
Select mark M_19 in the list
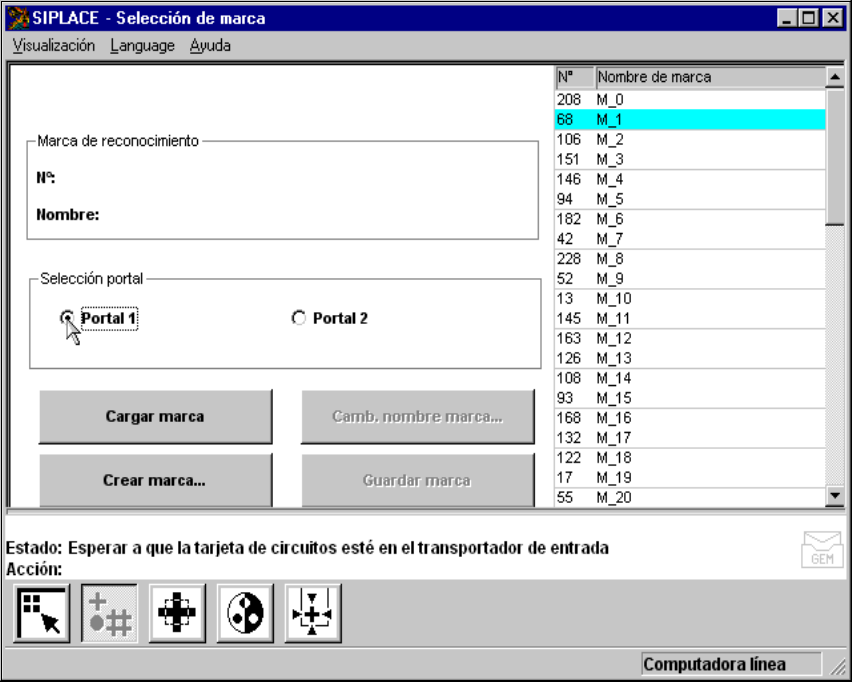(x=690, y=478)
